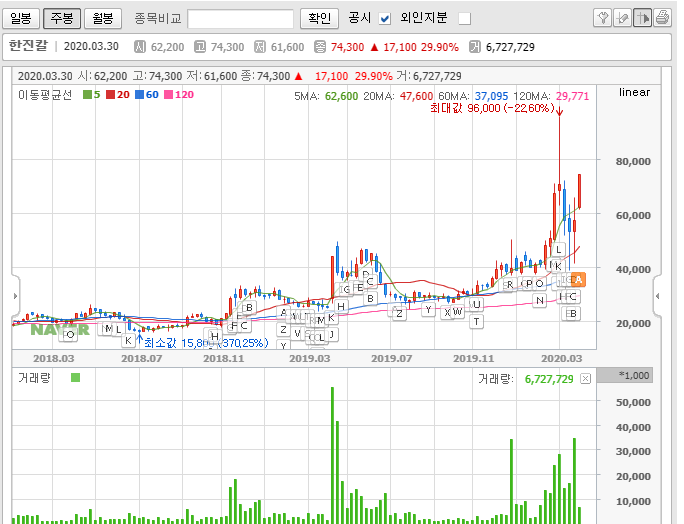Viewport: 684px width, 524px height.
Task: Click the 최대값 96,000 maximum label
Action: coord(492,108)
